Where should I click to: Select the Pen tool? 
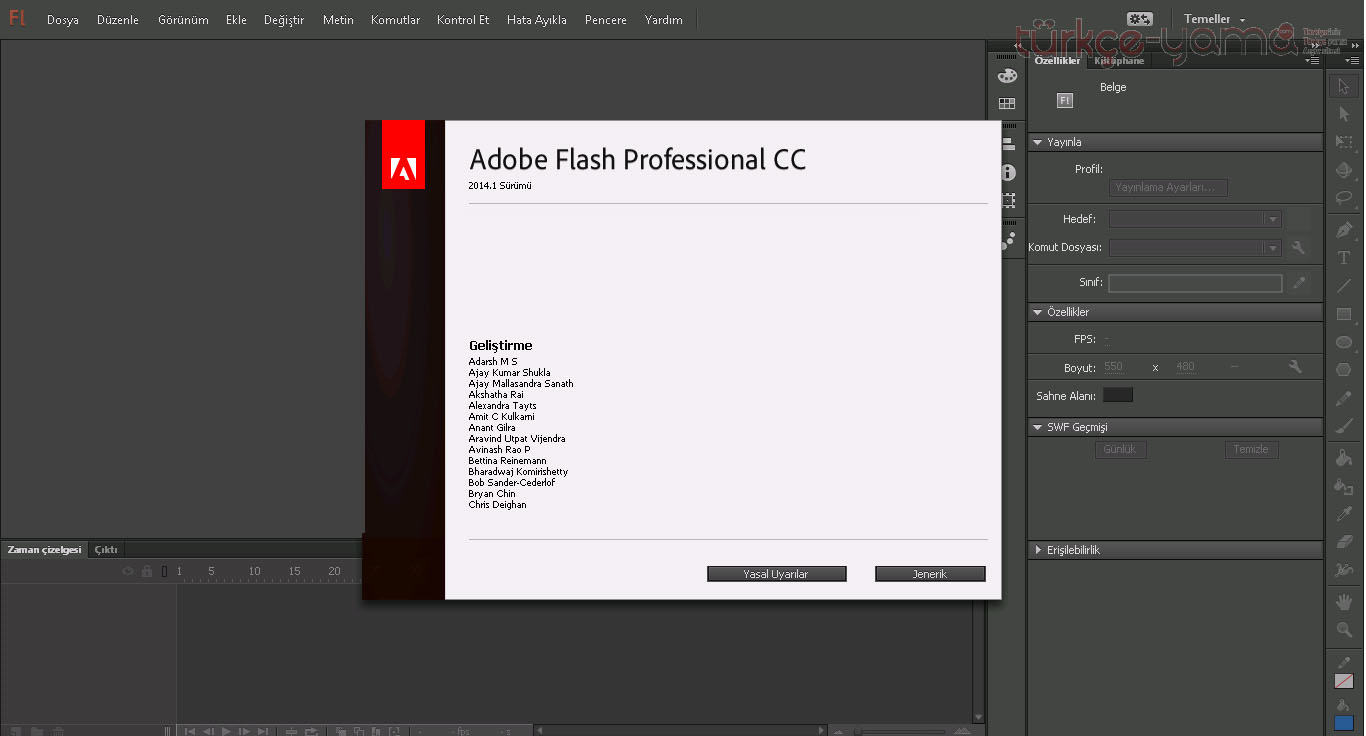(x=1344, y=230)
